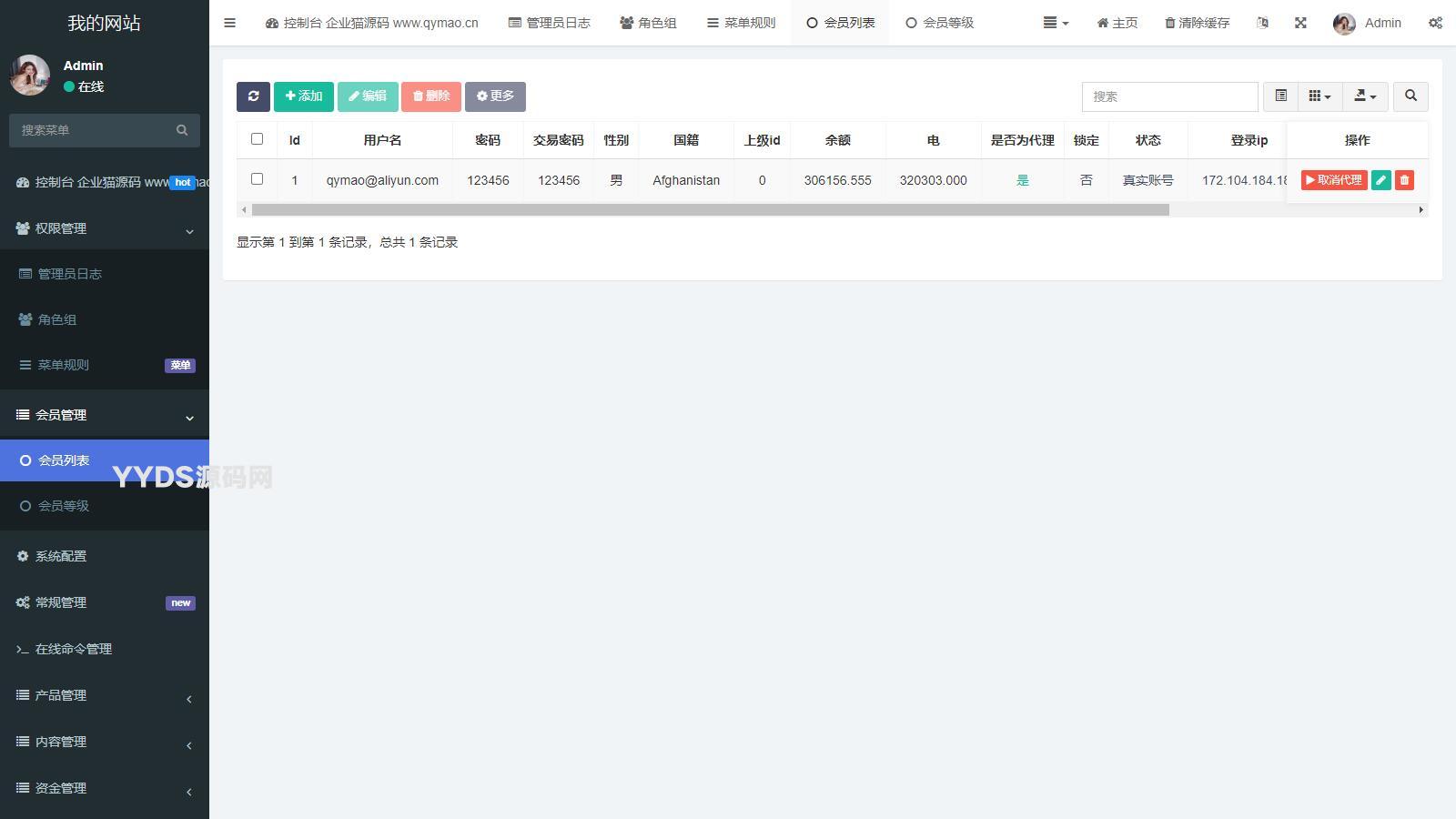This screenshot has height=819, width=1456.
Task: Open the 管理员日志 menu item in the navbar
Action: [x=549, y=23]
